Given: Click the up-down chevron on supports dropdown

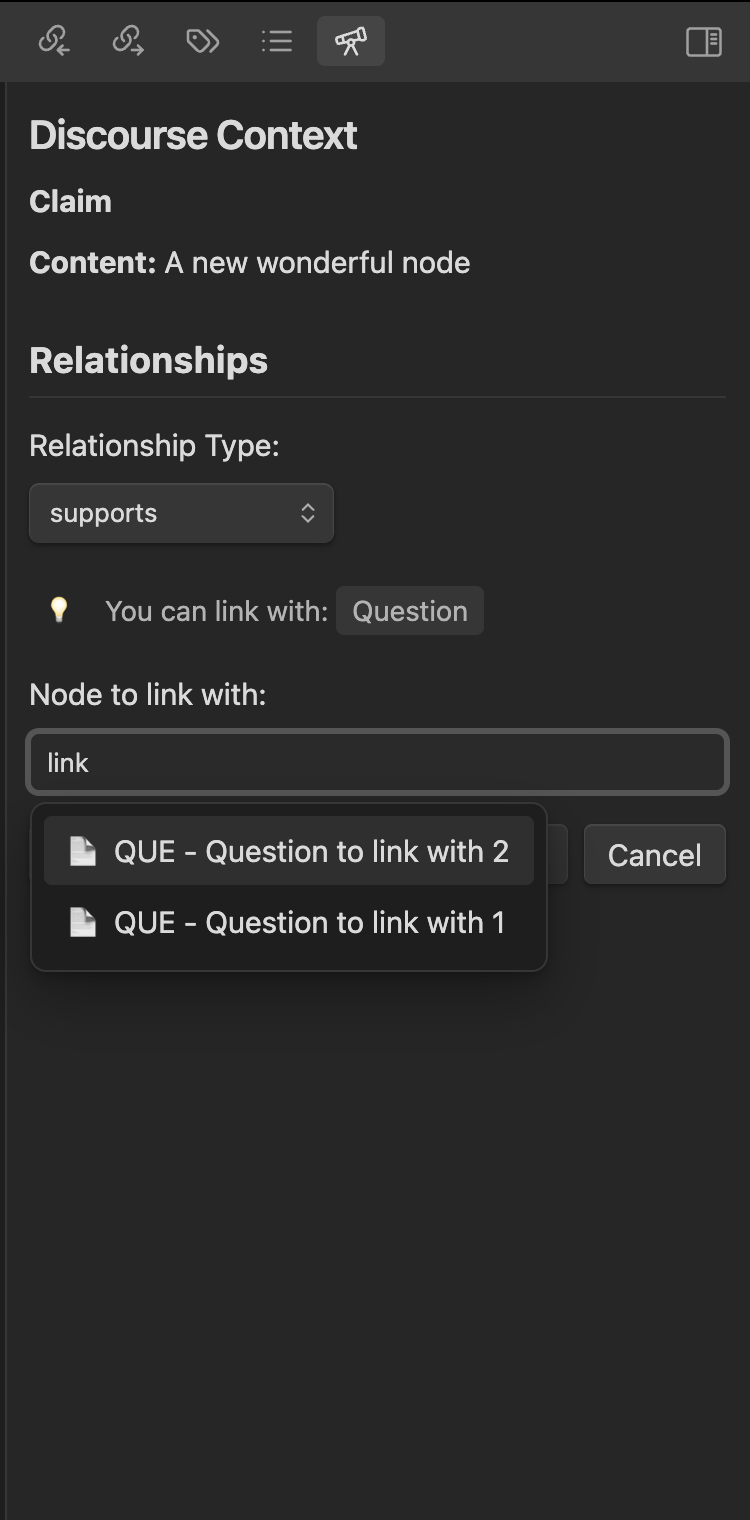Looking at the screenshot, I should pos(308,513).
